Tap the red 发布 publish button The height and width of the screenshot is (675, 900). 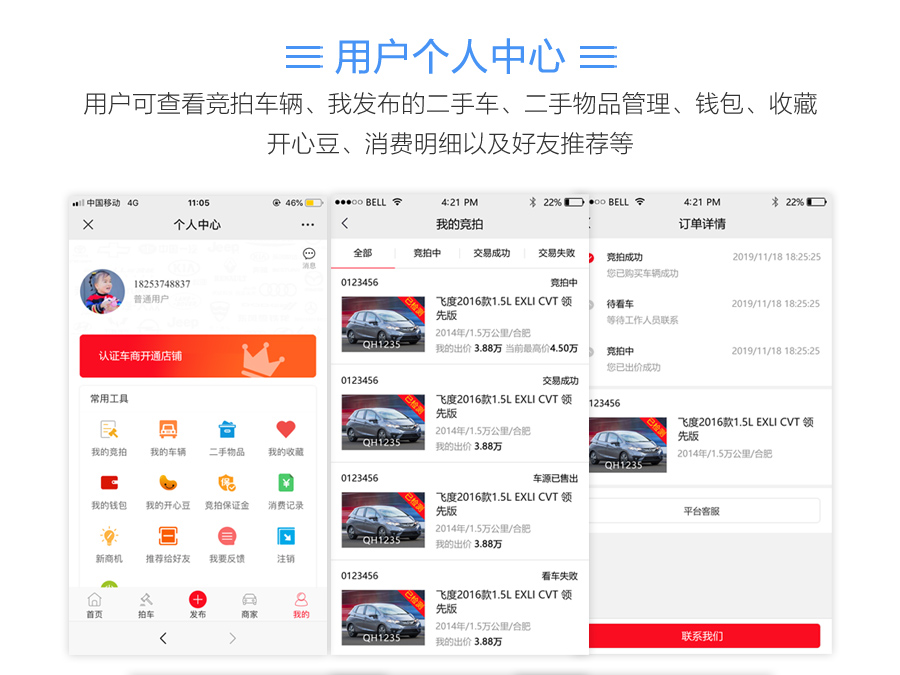(x=198, y=600)
